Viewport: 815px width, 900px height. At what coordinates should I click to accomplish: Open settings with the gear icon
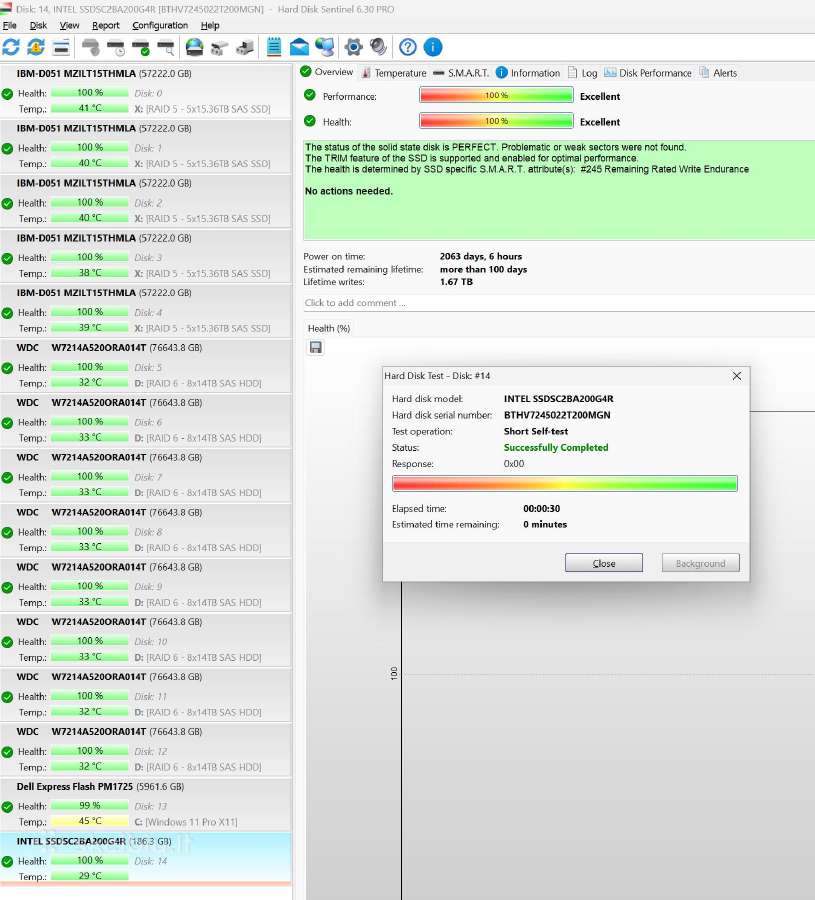pyautogui.click(x=353, y=47)
